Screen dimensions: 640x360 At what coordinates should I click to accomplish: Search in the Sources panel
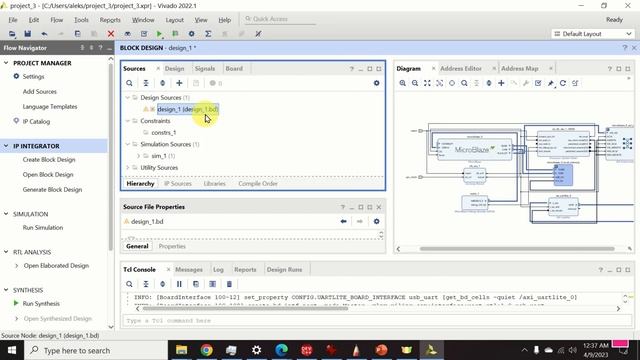point(129,83)
